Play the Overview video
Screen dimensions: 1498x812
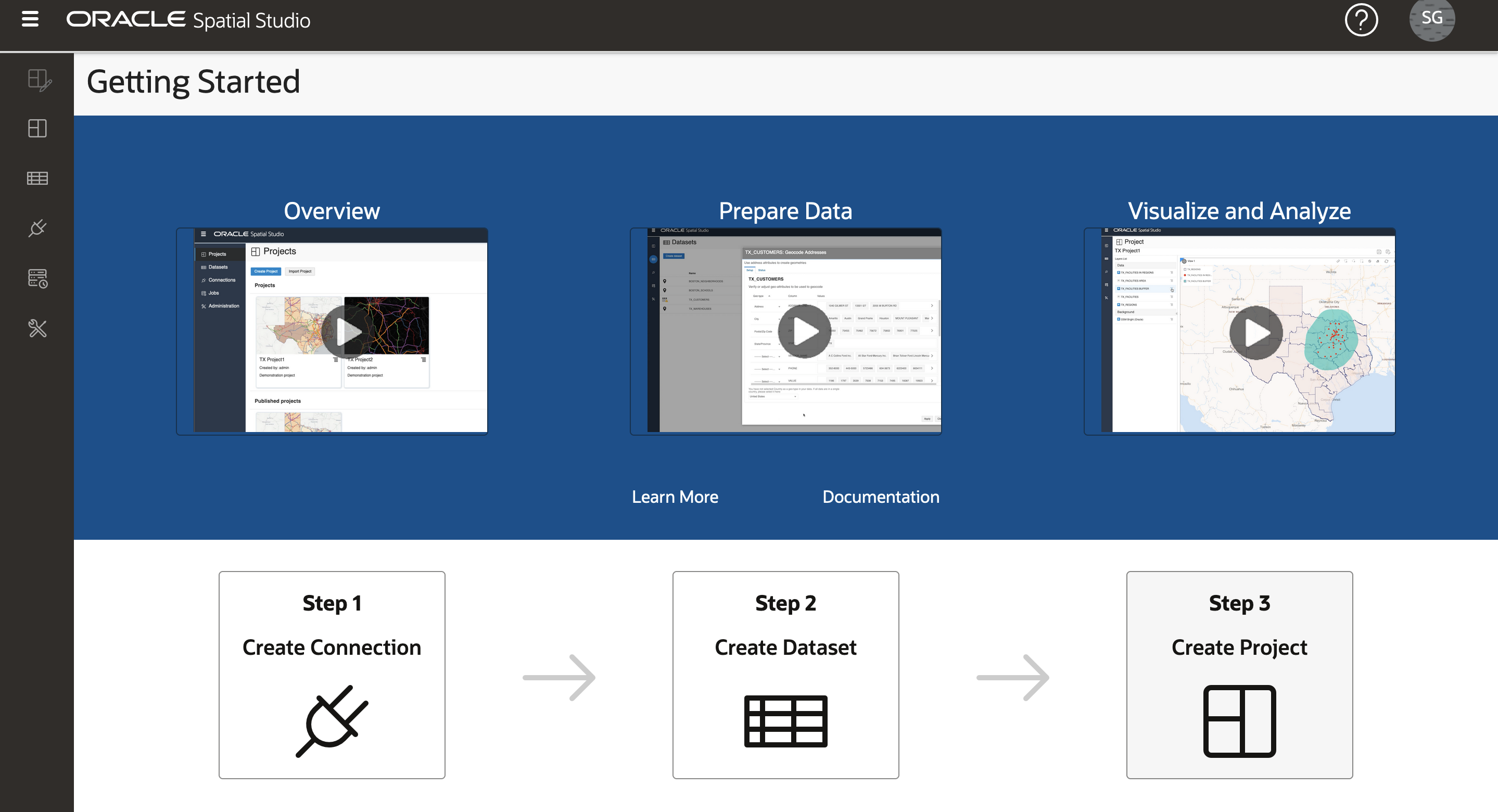[348, 332]
